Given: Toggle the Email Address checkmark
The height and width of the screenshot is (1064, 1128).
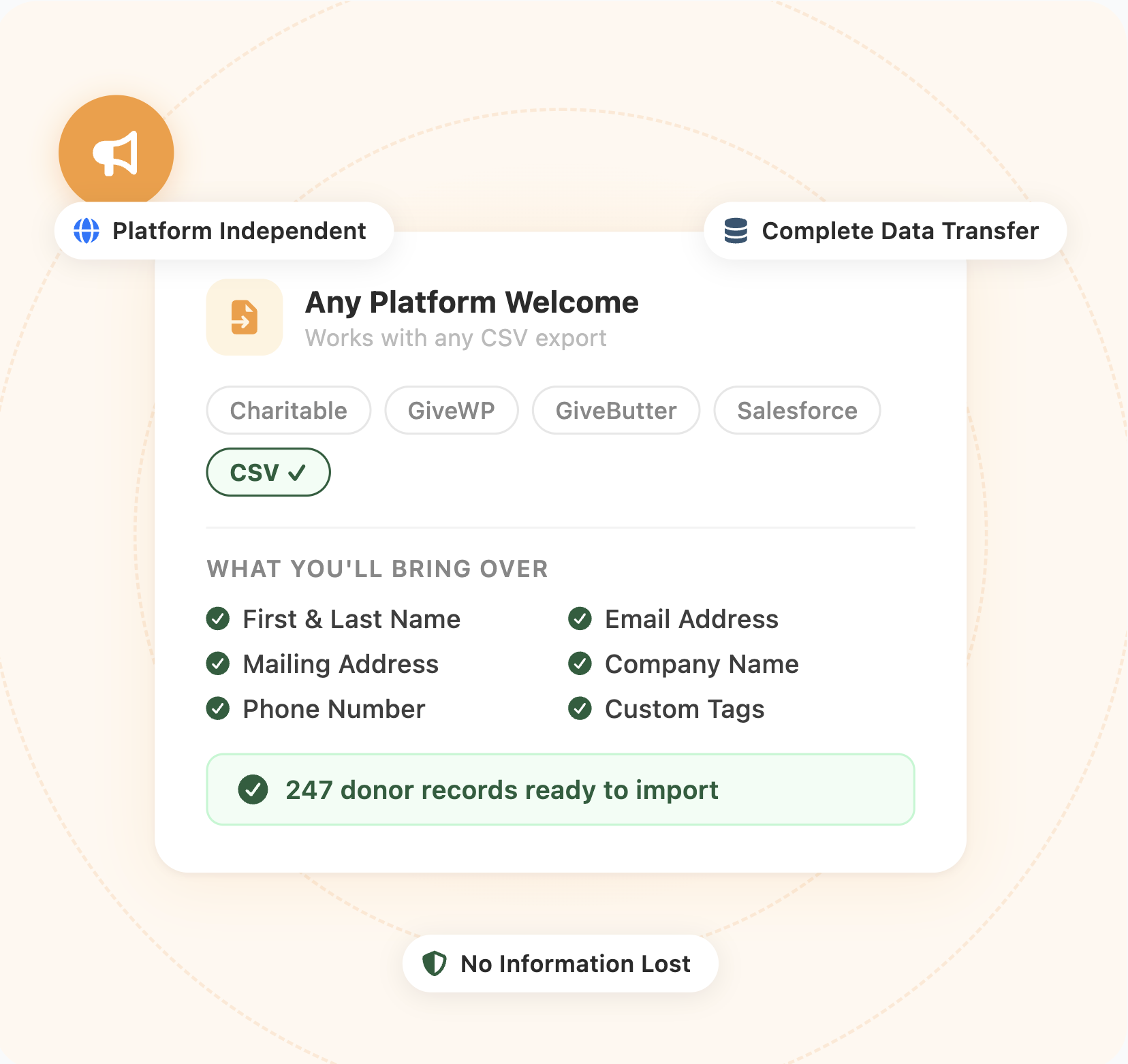Looking at the screenshot, I should 580,619.
